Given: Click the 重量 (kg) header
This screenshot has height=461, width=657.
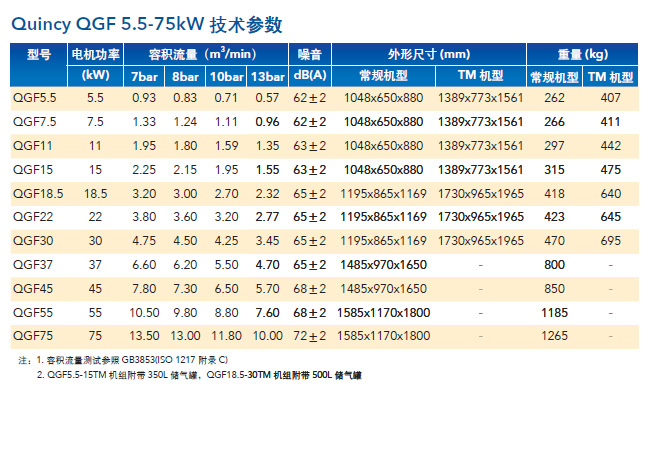Looking at the screenshot, I should 582,54.
